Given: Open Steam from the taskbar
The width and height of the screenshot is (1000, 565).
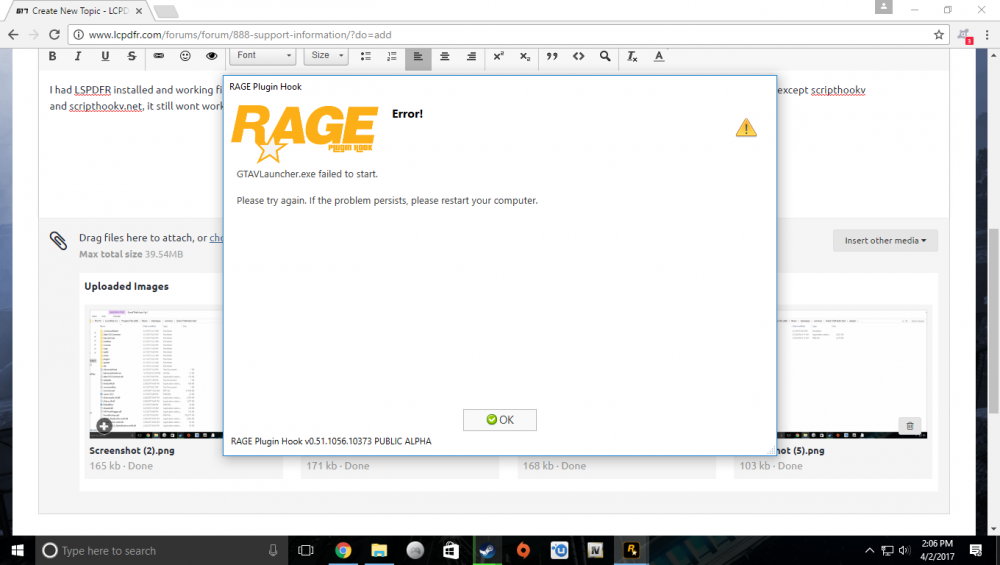Looking at the screenshot, I should pos(487,550).
